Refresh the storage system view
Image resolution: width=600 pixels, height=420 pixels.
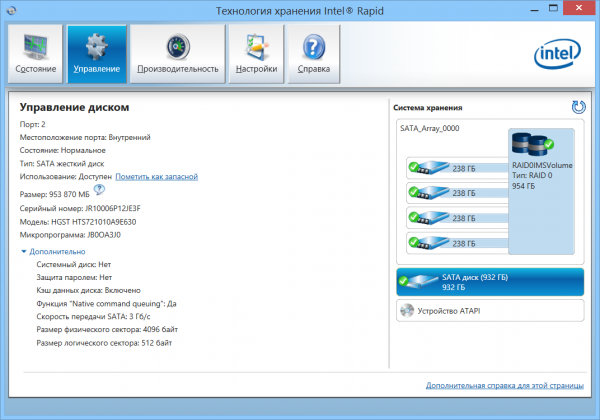(x=578, y=107)
